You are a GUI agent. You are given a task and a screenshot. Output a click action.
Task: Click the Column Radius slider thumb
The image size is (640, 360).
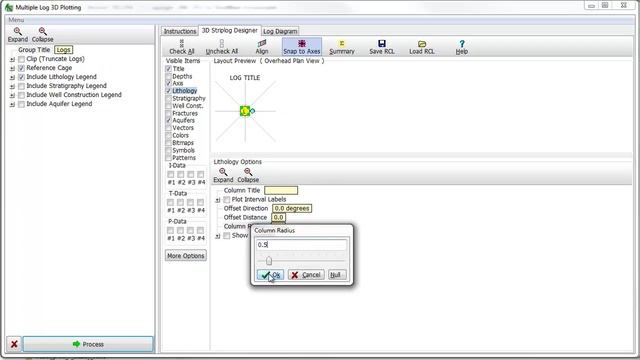(x=269, y=260)
